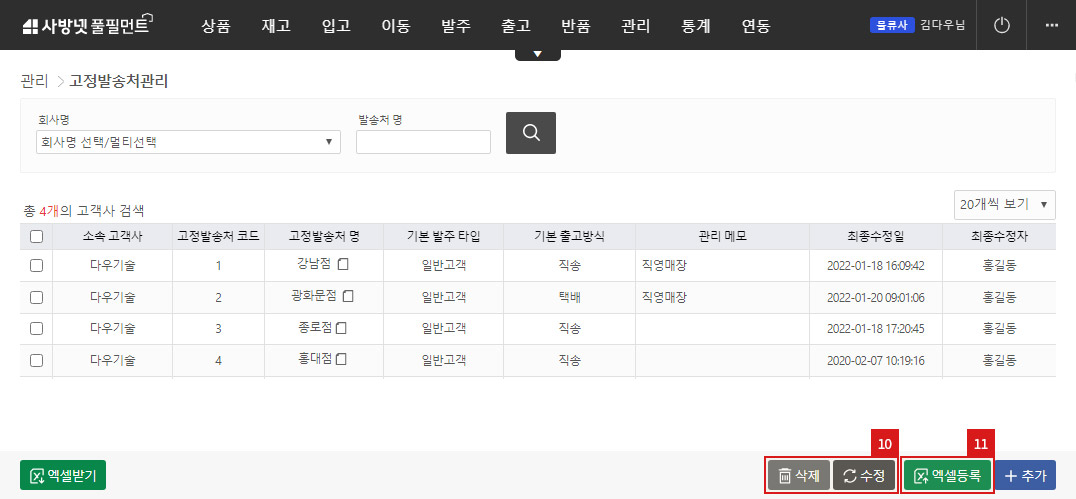The height and width of the screenshot is (499, 1076).
Task: Open the 20개씩 보기 dropdown
Action: click(1005, 205)
